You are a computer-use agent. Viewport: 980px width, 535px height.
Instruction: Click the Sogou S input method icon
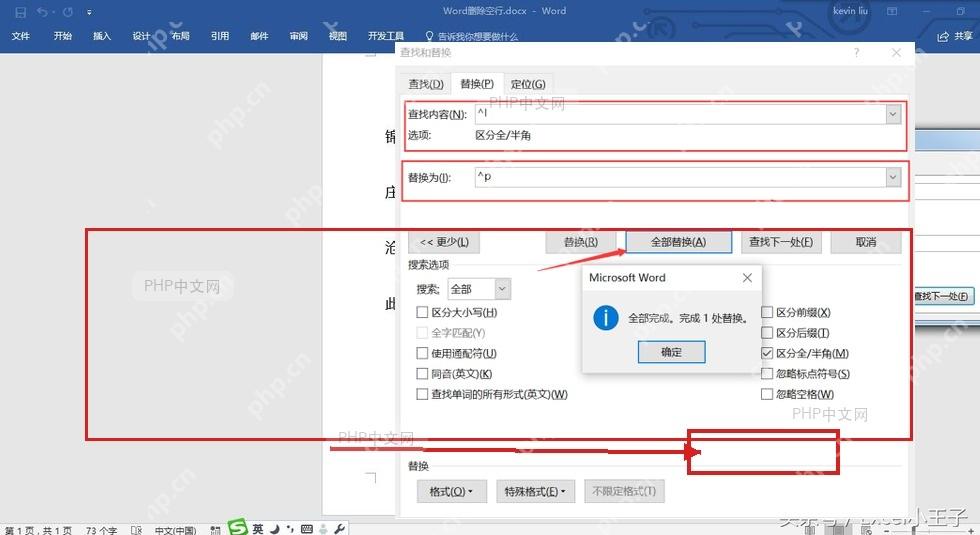coord(238,528)
